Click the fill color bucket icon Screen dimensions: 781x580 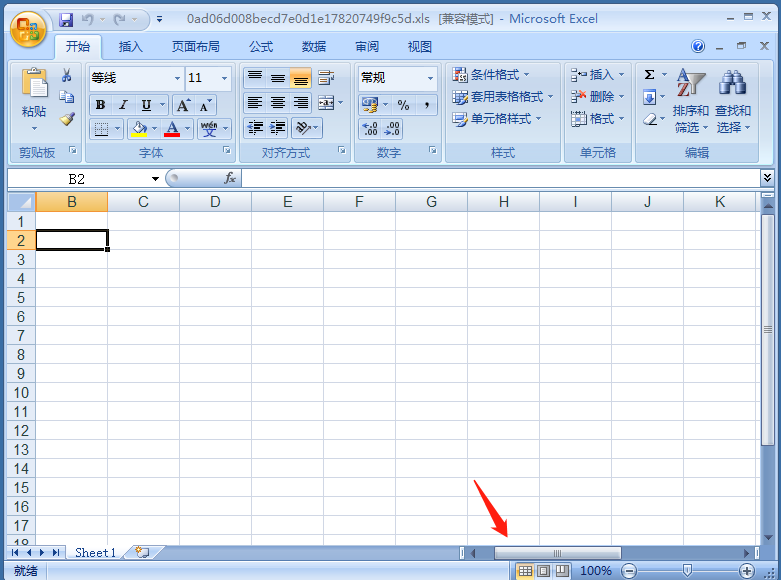139,129
